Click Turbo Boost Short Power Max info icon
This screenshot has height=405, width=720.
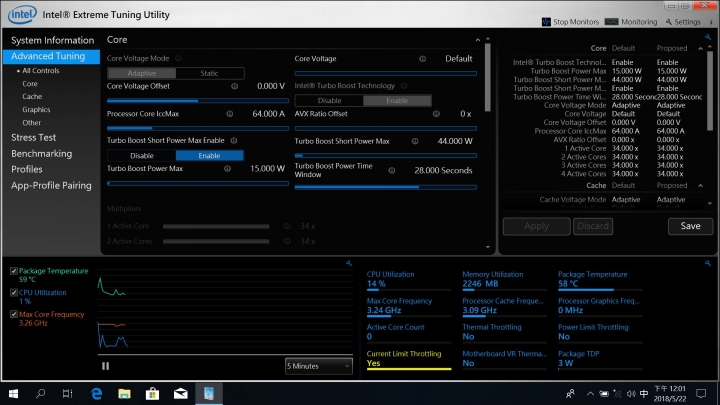pyautogui.click(x=415, y=141)
